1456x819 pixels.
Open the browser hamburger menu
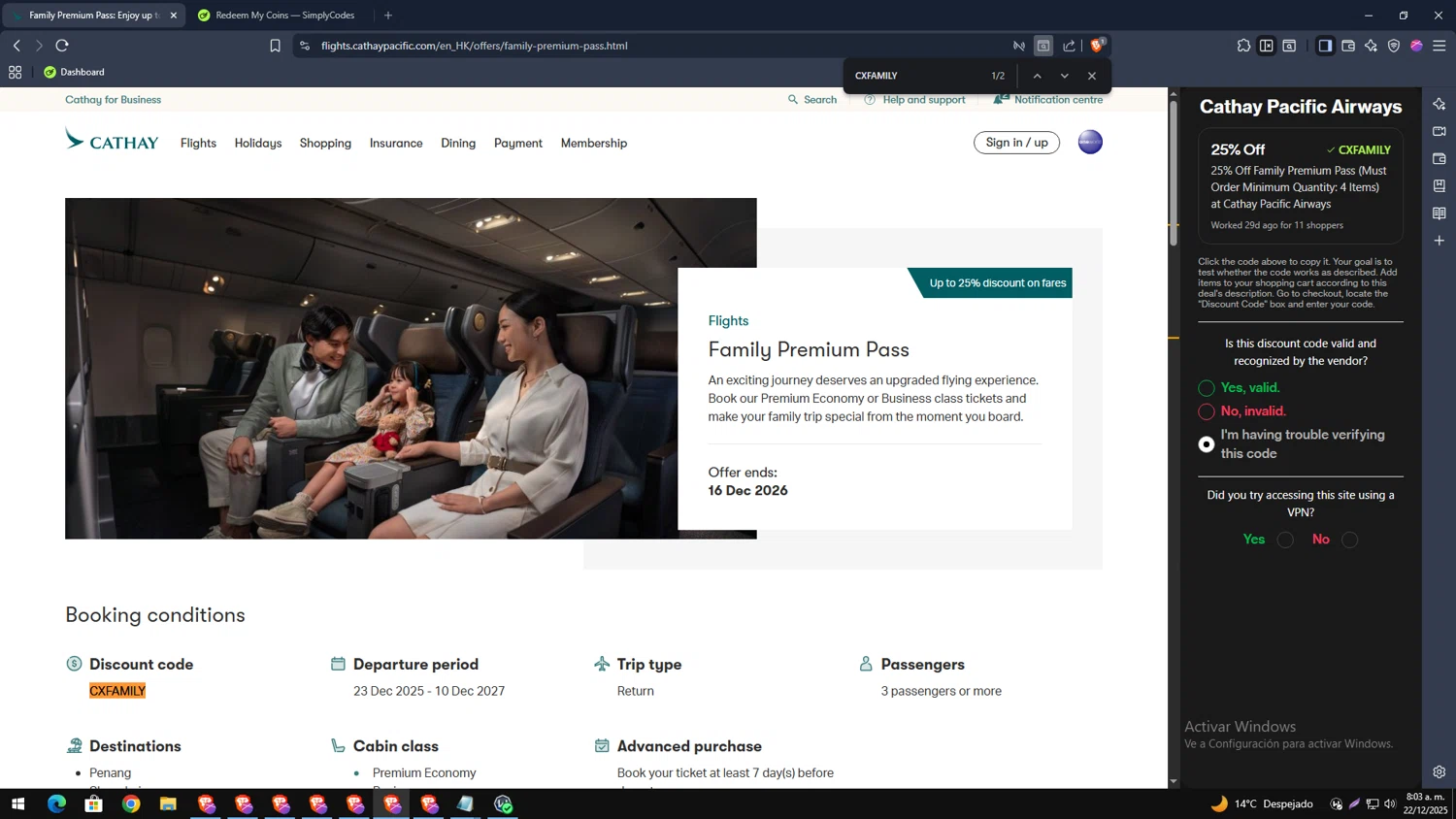[x=1439, y=46]
